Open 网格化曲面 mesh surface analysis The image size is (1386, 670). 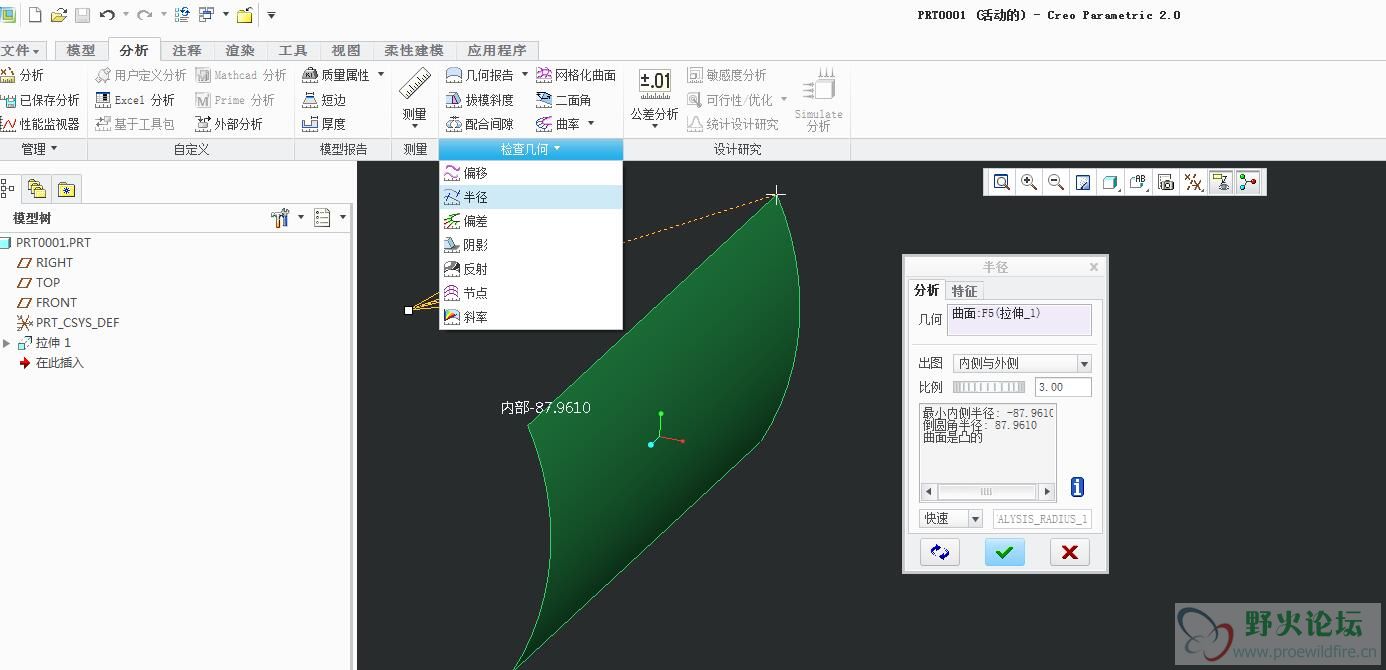pos(576,75)
